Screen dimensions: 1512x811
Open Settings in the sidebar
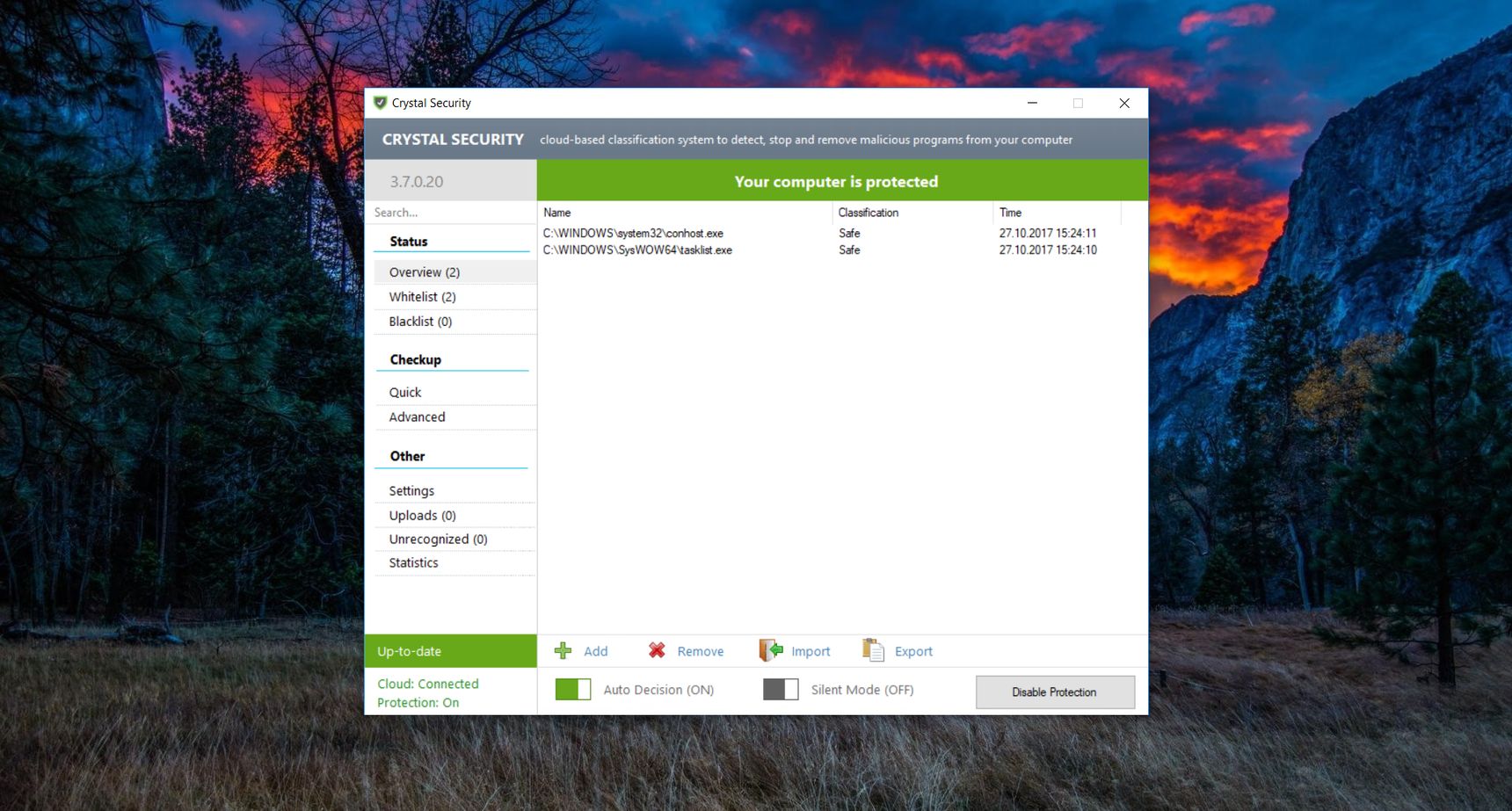454,491
